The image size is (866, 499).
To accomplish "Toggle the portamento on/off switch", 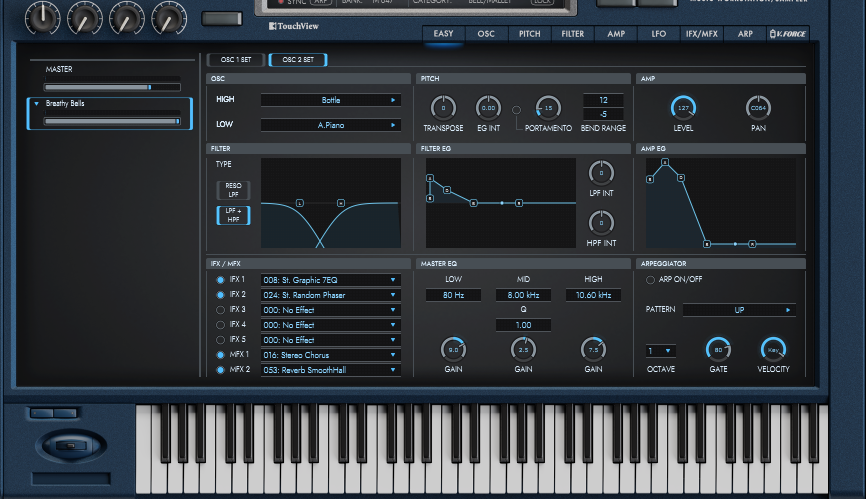I will [516, 110].
